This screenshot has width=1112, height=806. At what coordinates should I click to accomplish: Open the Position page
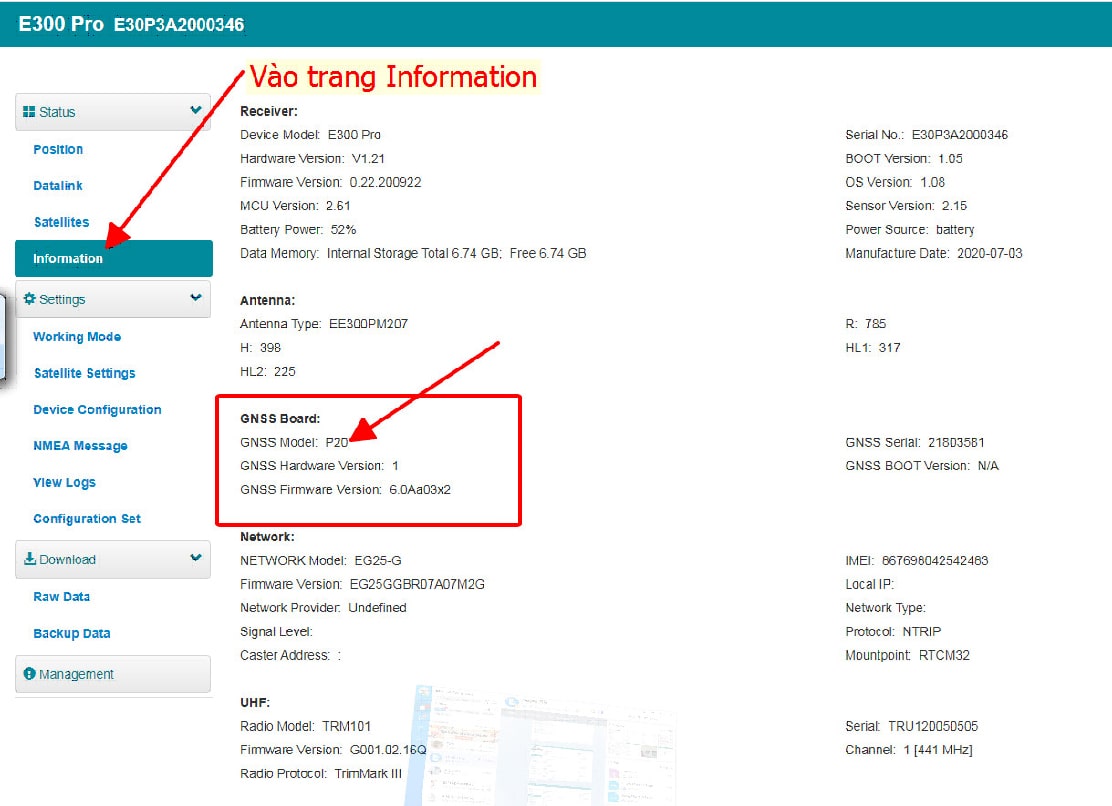pyautogui.click(x=58, y=150)
